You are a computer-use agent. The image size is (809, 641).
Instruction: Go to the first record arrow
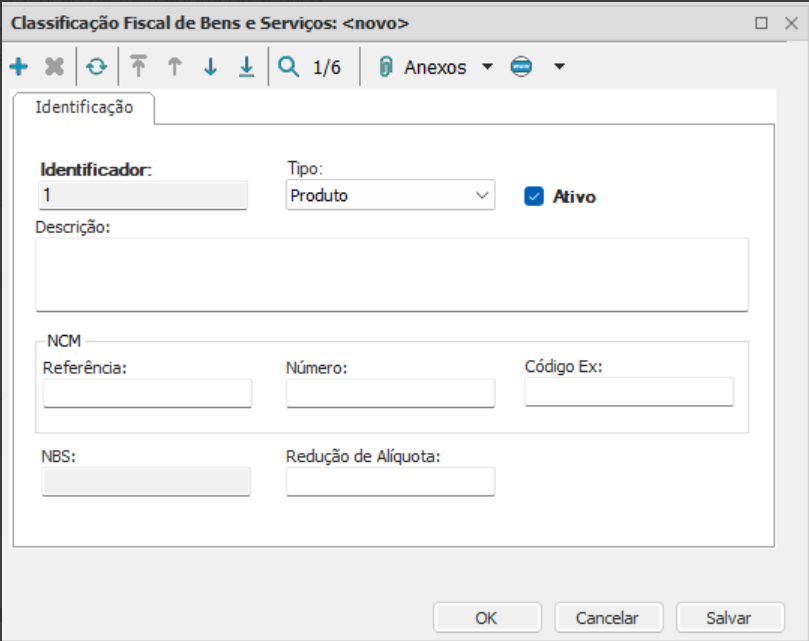coord(138,67)
